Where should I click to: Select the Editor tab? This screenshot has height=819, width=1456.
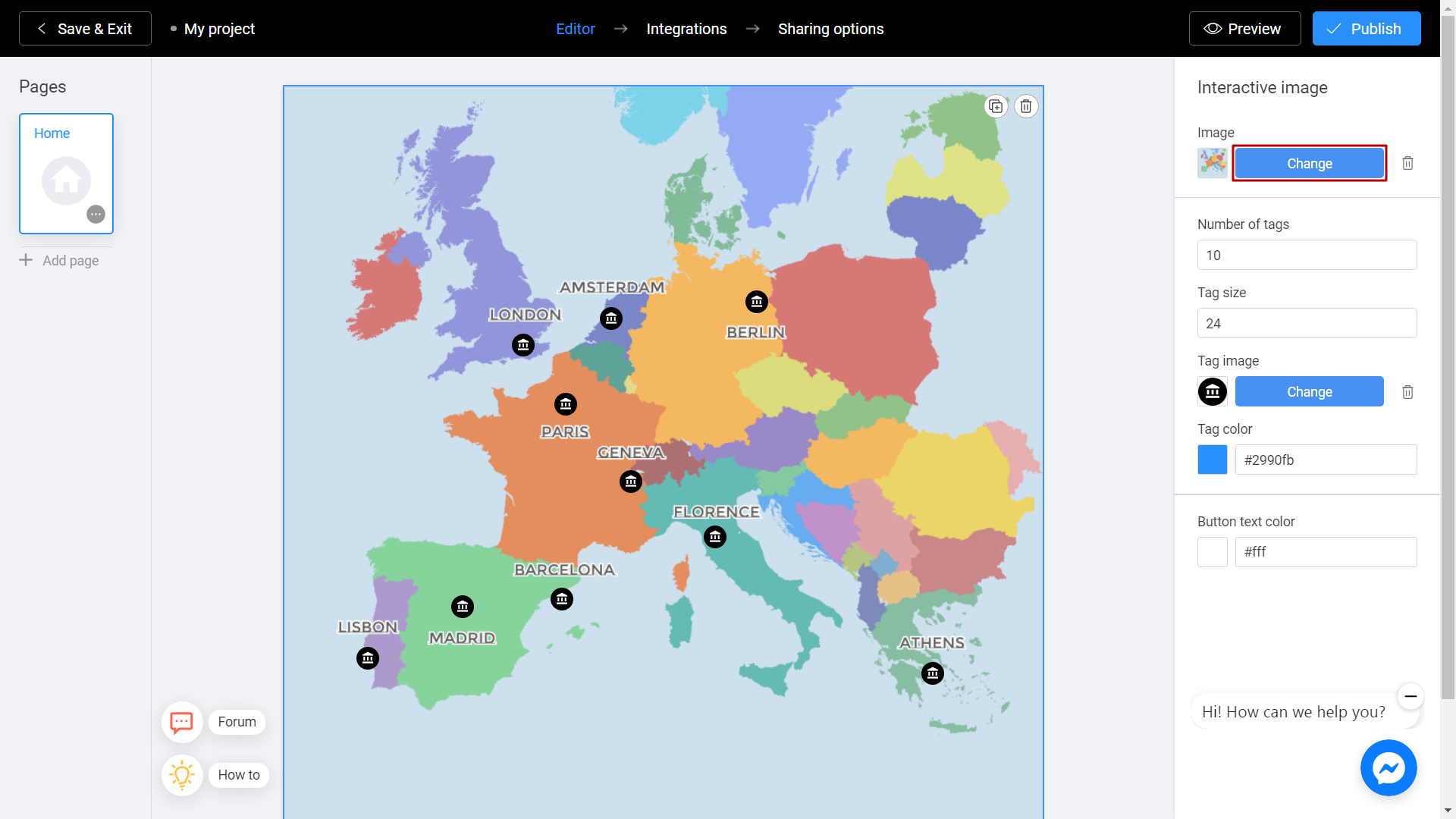(575, 29)
